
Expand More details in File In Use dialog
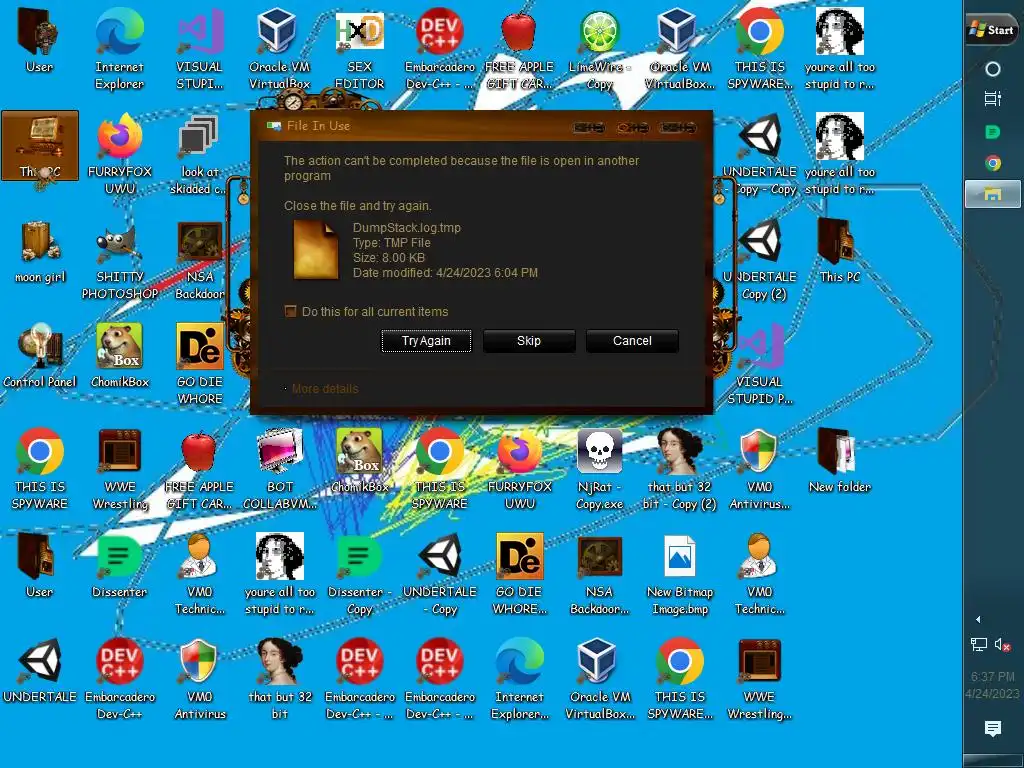pyautogui.click(x=325, y=389)
